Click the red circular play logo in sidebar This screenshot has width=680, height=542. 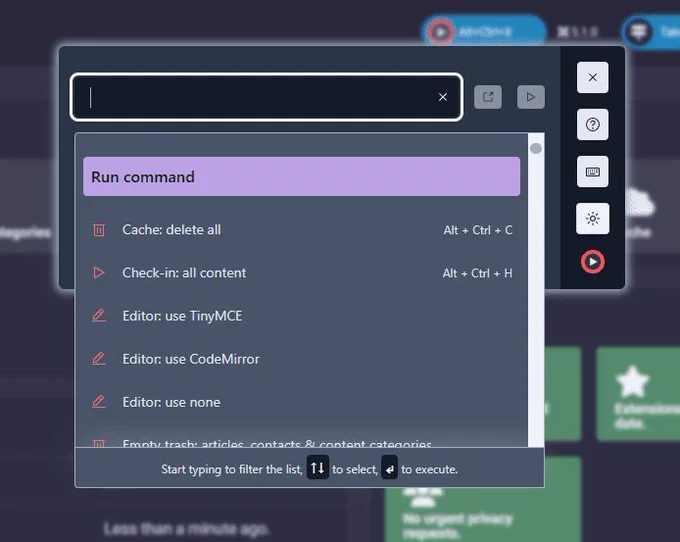(x=592, y=262)
